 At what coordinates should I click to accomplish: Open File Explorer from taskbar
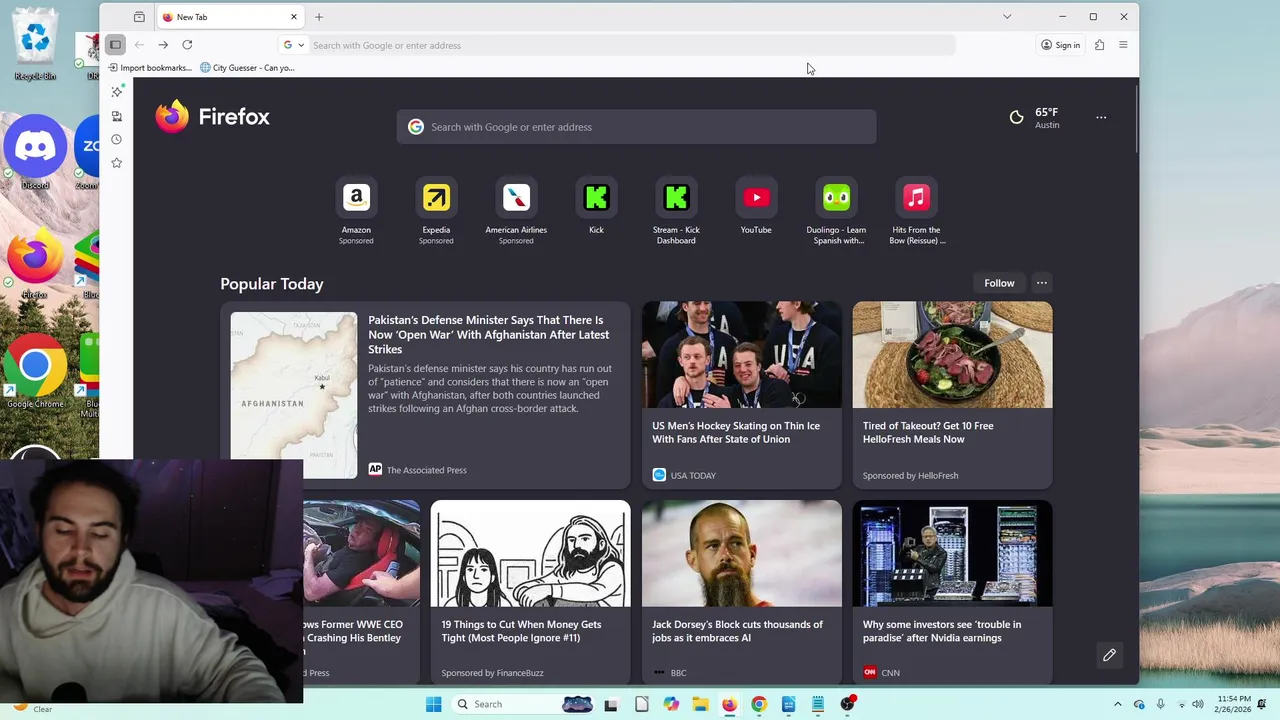point(700,704)
